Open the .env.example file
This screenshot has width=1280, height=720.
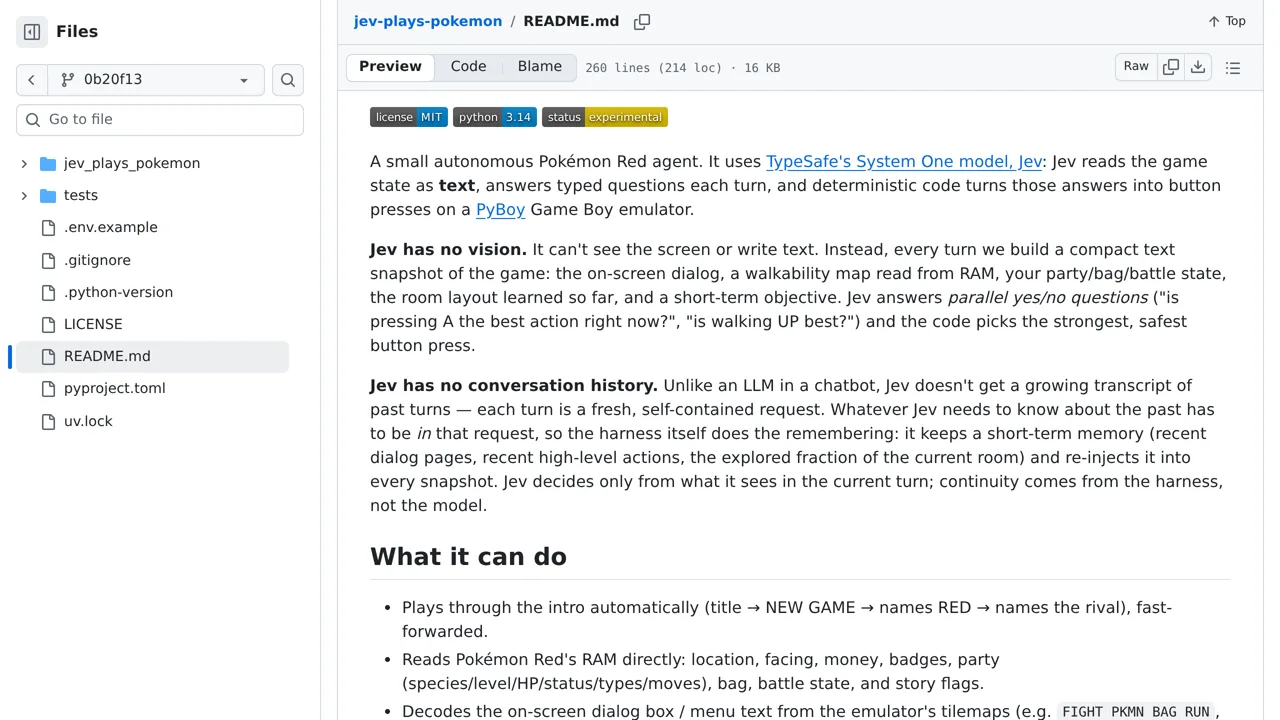click(x=111, y=227)
